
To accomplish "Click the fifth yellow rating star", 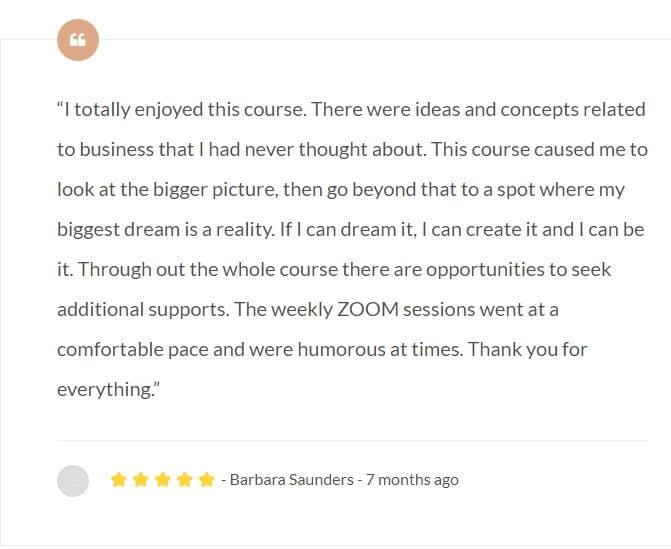I will tap(207, 480).
